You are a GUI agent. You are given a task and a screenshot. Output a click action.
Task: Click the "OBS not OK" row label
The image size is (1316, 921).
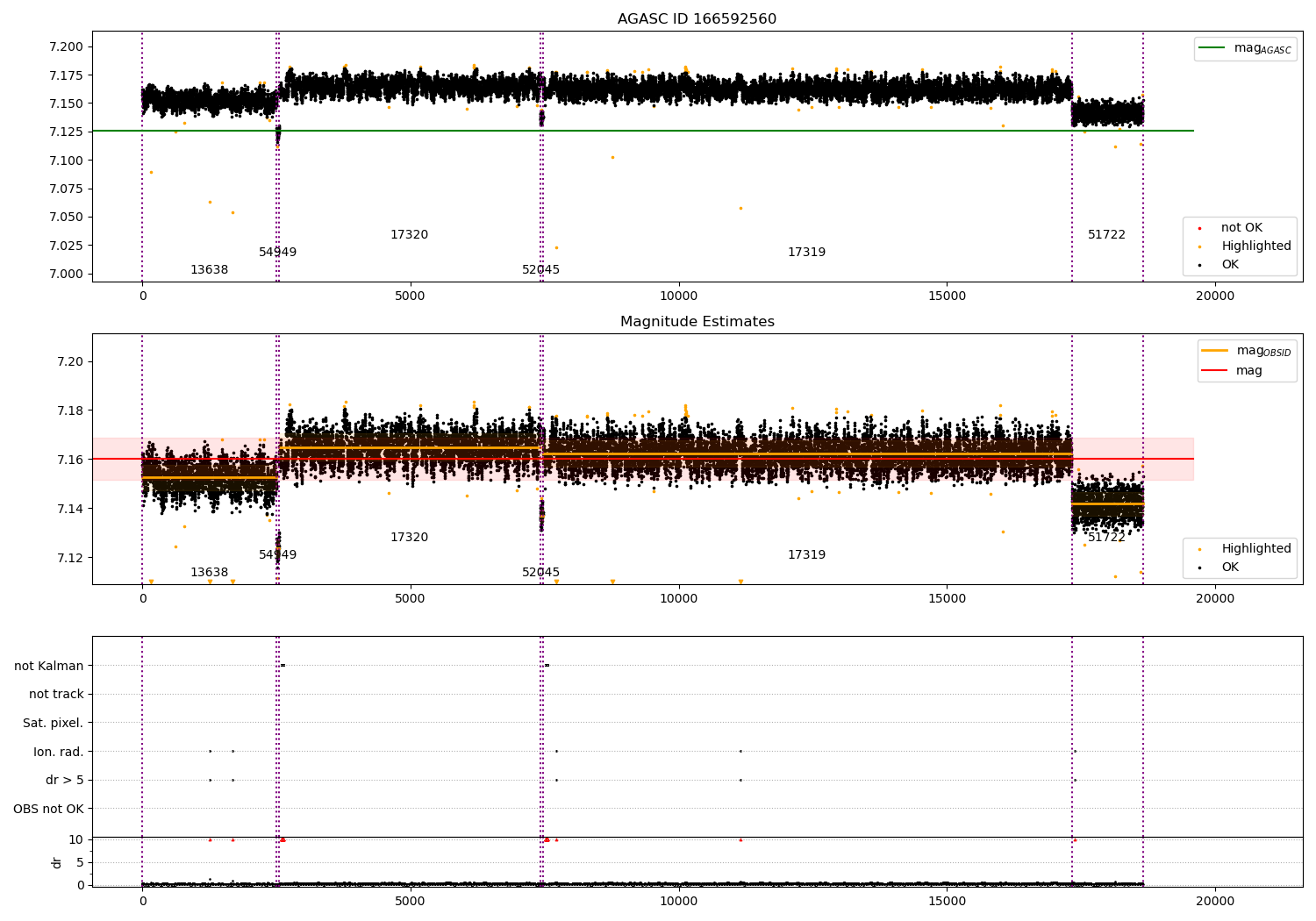point(49,810)
